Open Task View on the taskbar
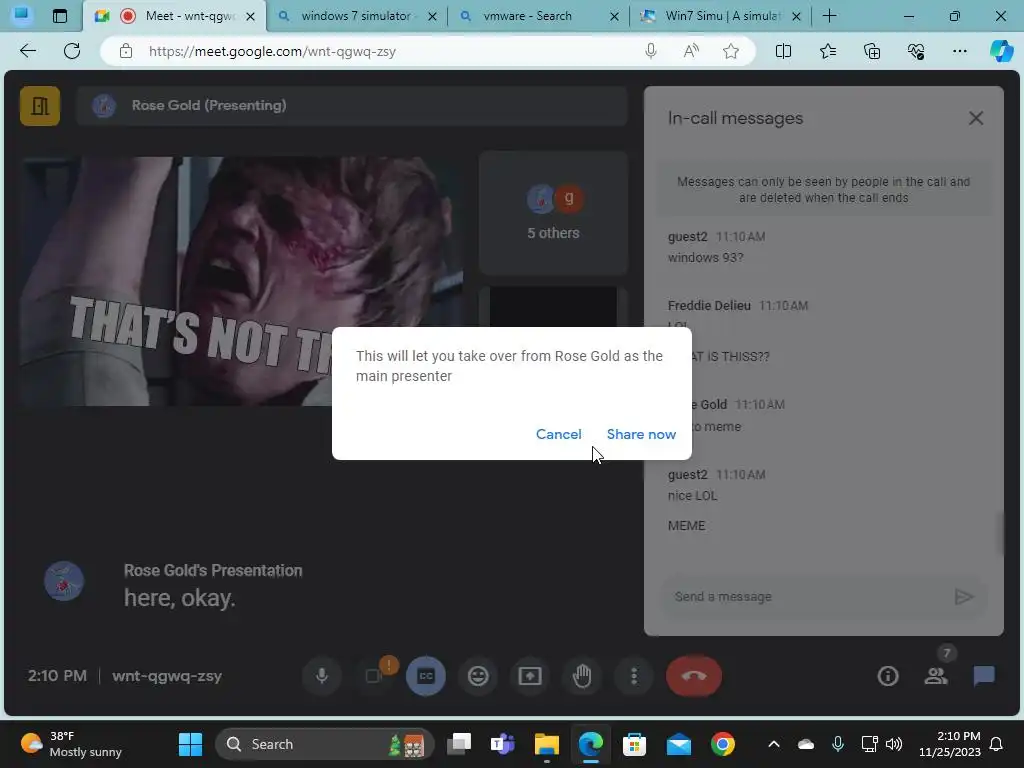 click(x=458, y=744)
